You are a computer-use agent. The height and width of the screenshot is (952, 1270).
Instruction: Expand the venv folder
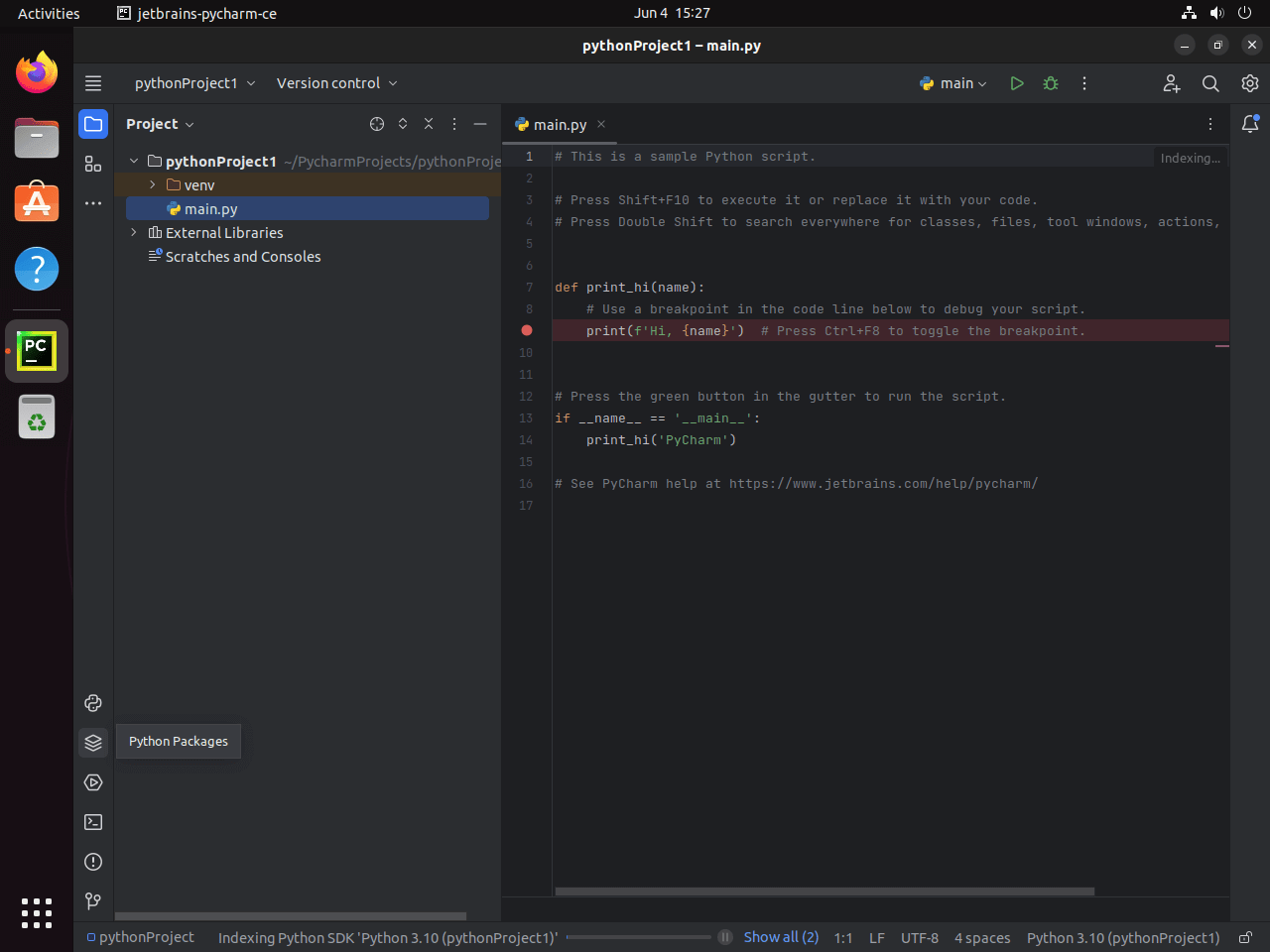(x=151, y=184)
